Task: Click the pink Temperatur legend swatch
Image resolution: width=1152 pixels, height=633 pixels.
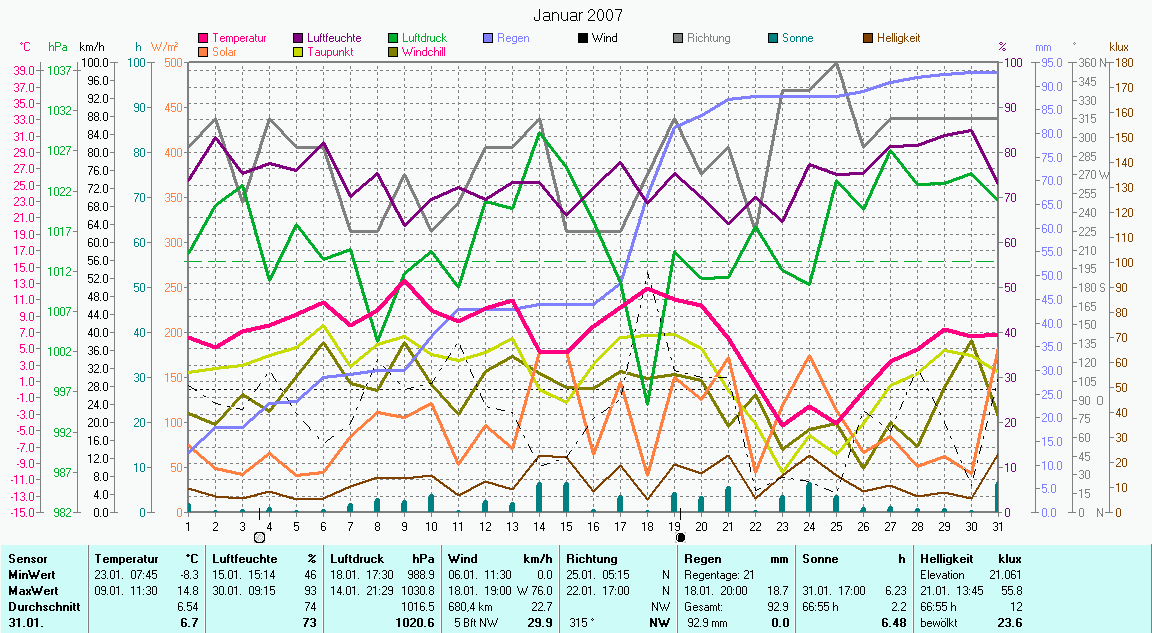Action: point(205,38)
